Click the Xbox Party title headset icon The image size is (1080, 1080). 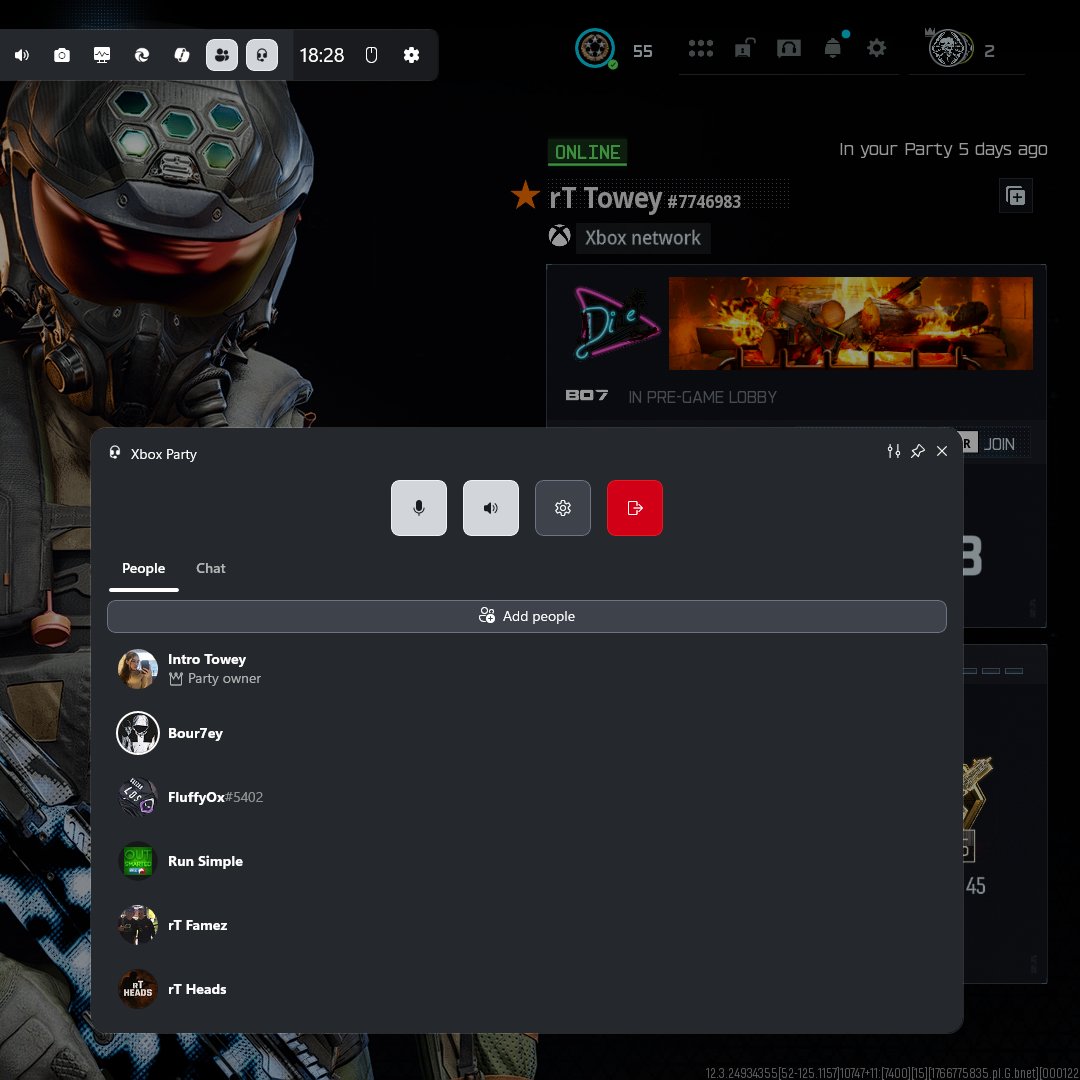pyautogui.click(x=115, y=453)
